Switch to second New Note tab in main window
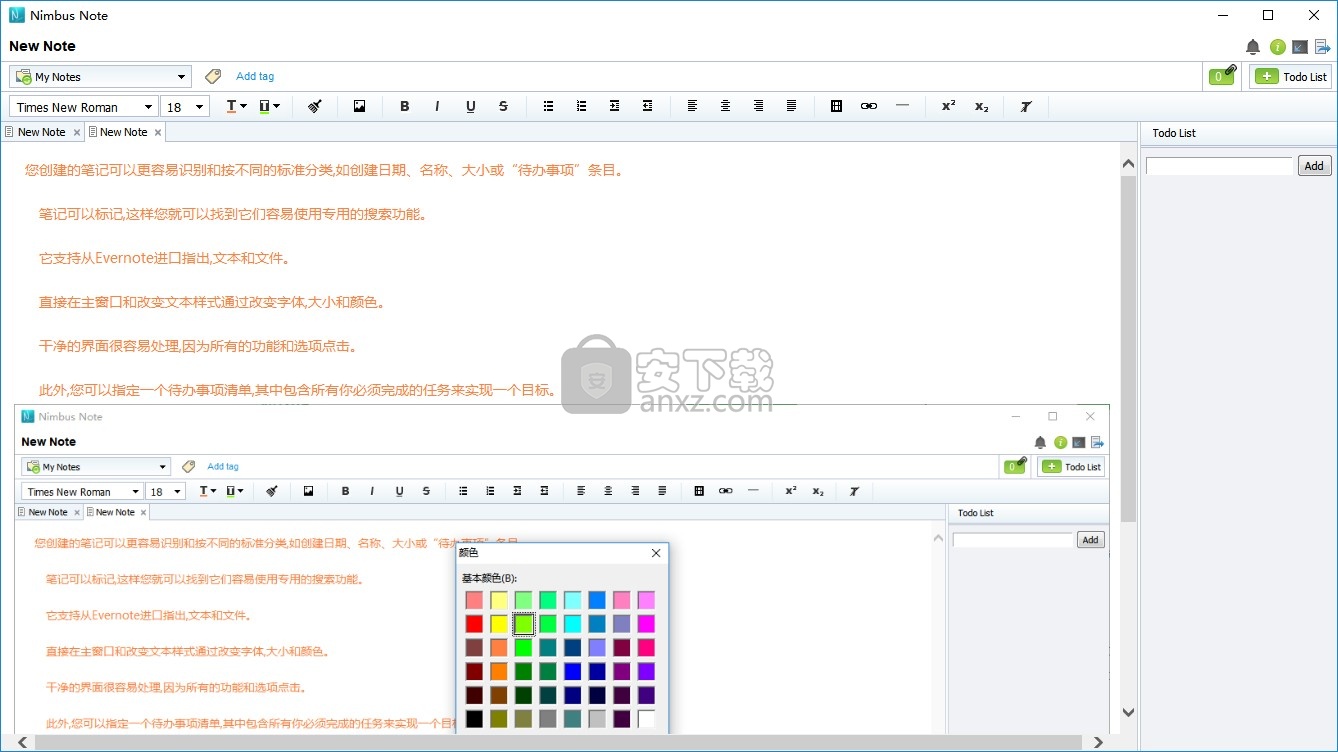1338x752 pixels. pos(123,132)
